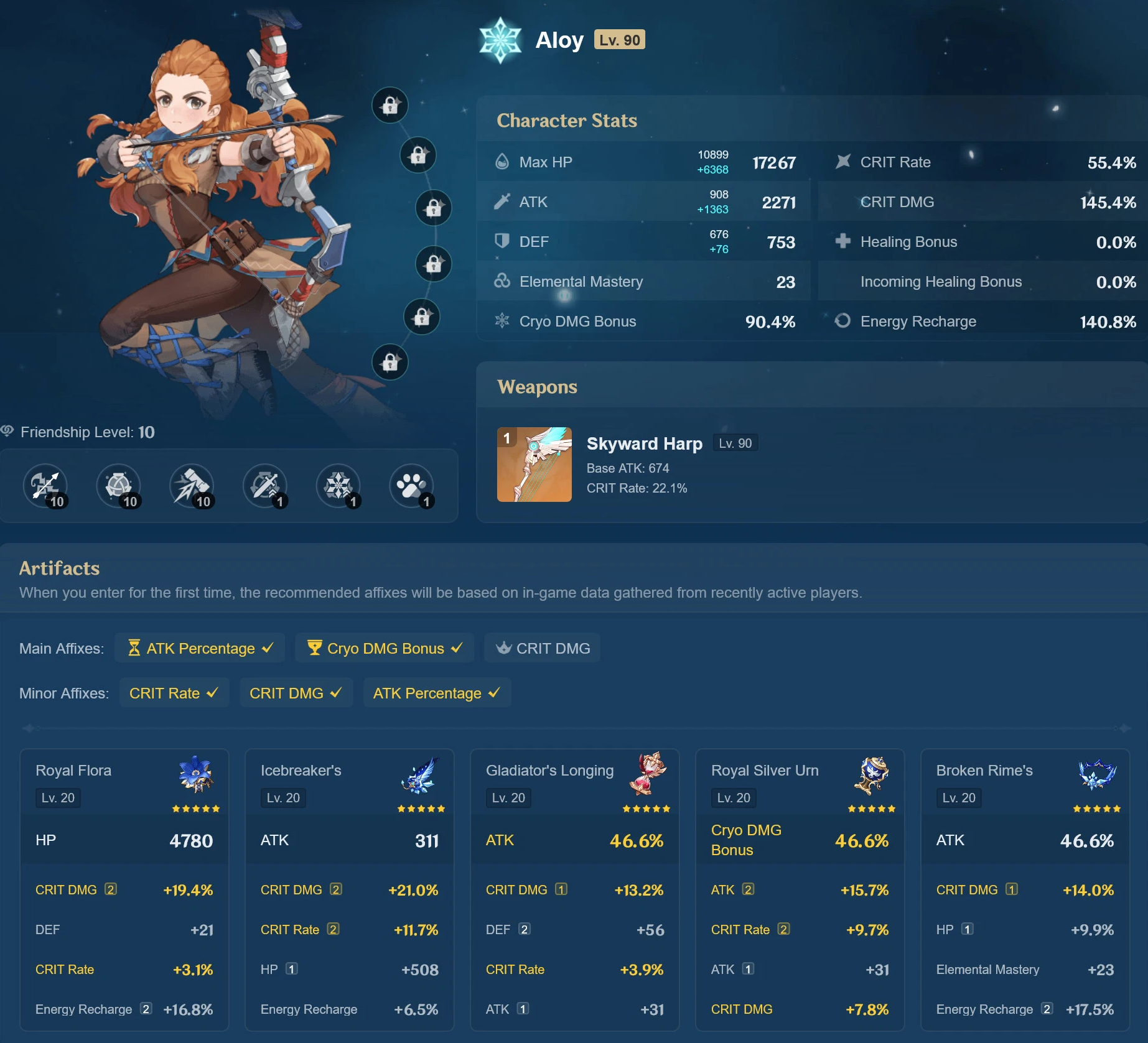Open the bow normal attack talent icon
The height and width of the screenshot is (1043, 1148).
pos(45,486)
